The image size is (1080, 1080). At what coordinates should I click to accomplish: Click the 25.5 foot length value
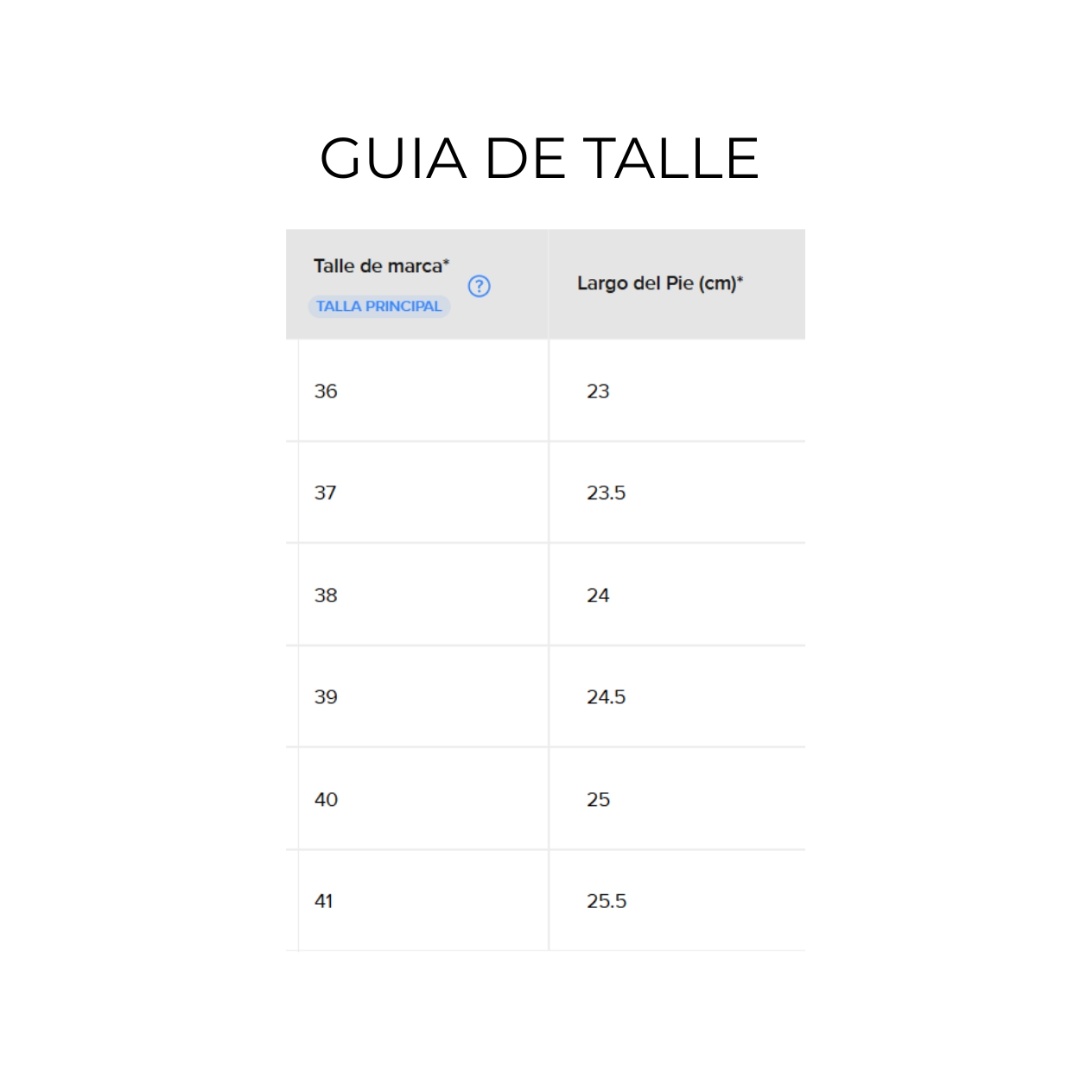pyautogui.click(x=606, y=901)
